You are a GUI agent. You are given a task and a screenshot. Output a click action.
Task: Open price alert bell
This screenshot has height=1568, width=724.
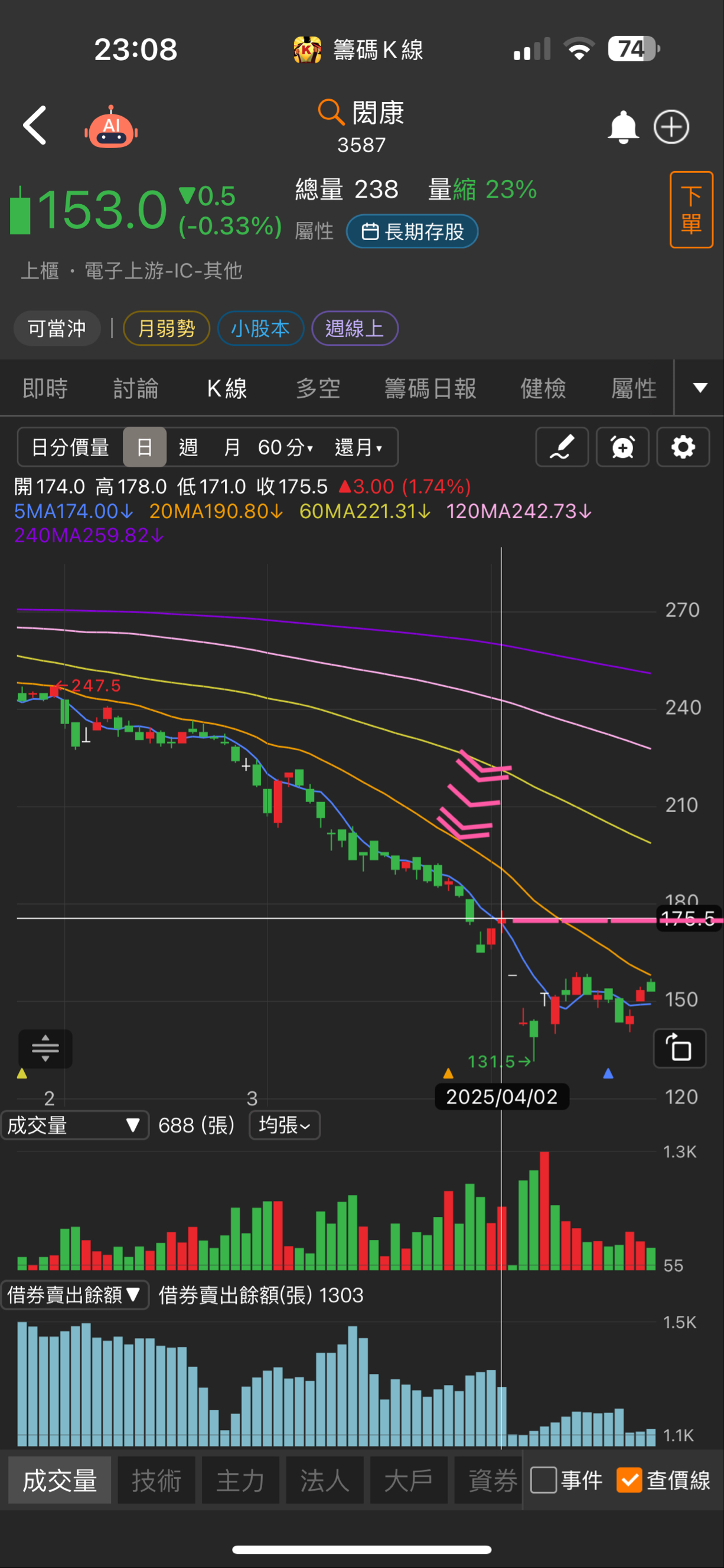click(x=623, y=127)
